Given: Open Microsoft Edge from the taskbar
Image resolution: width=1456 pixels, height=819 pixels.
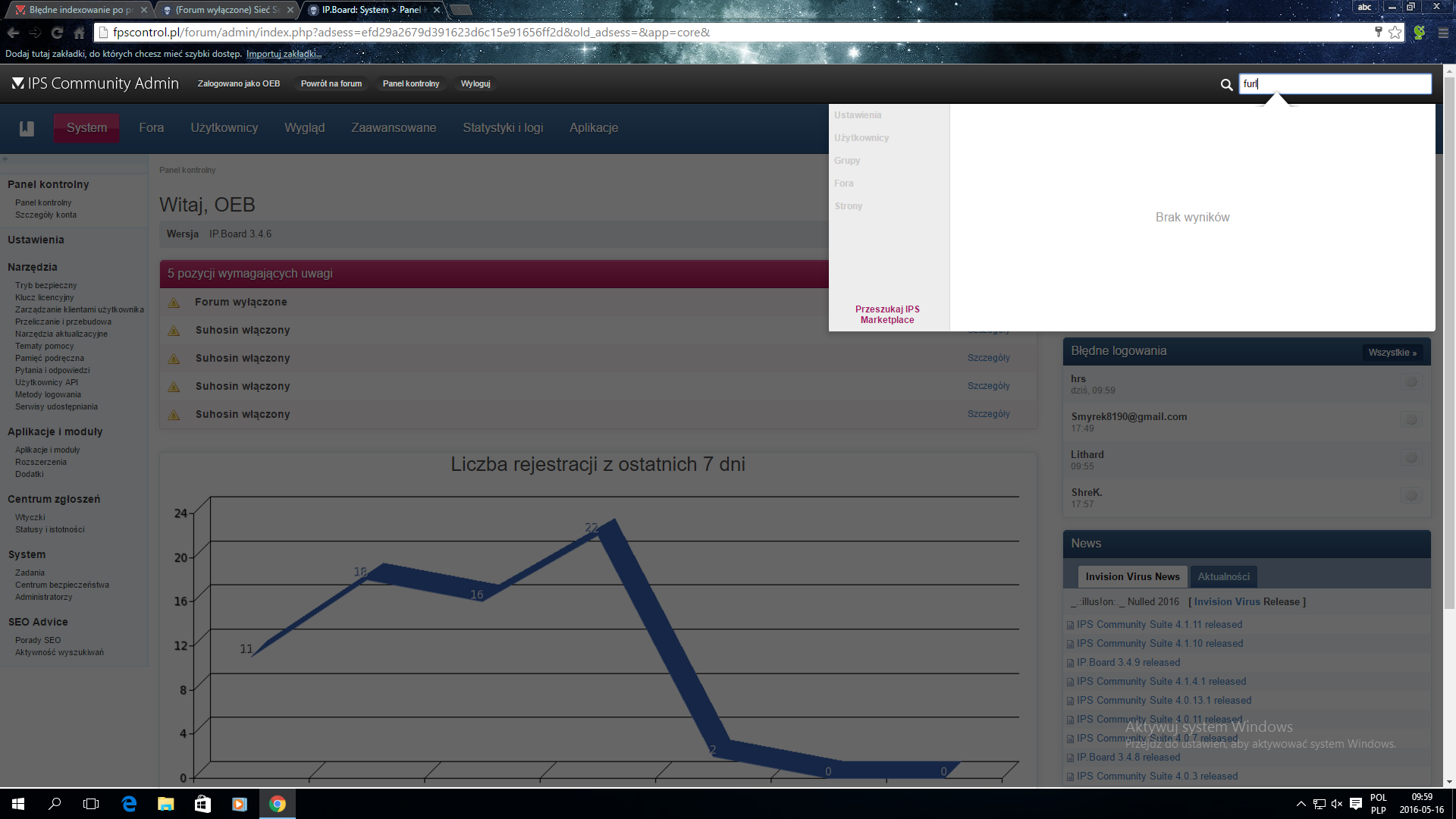Looking at the screenshot, I should [x=129, y=804].
